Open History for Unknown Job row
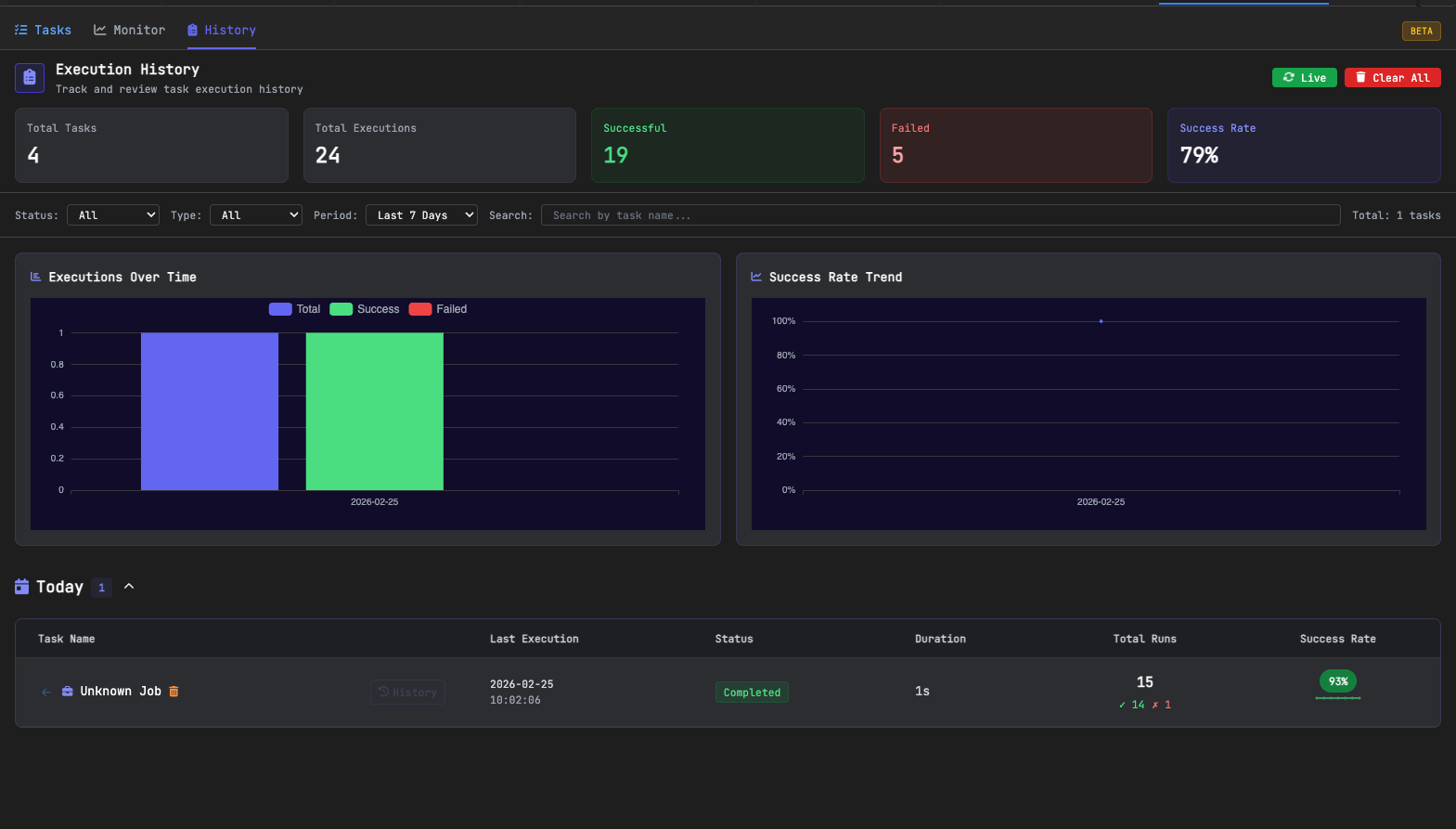 click(x=407, y=693)
